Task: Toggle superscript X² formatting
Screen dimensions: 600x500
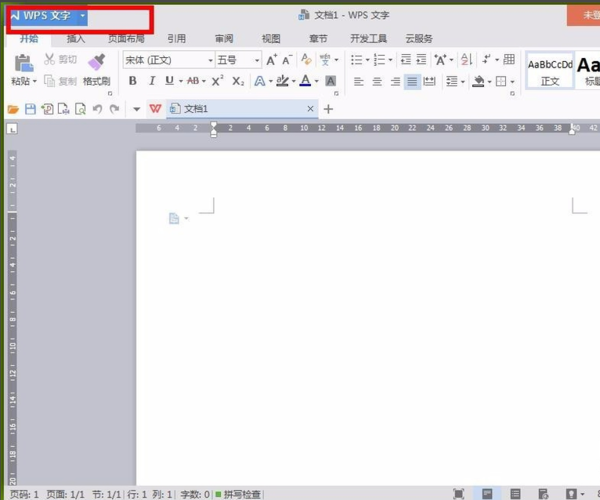Action: coord(217,81)
